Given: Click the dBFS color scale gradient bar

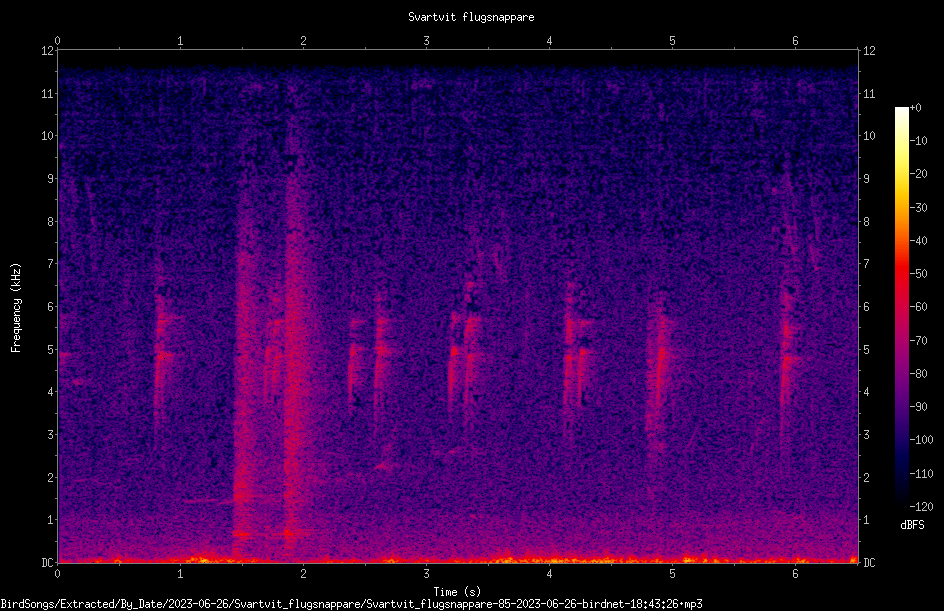Looking at the screenshot, I should pyautogui.click(x=901, y=306).
